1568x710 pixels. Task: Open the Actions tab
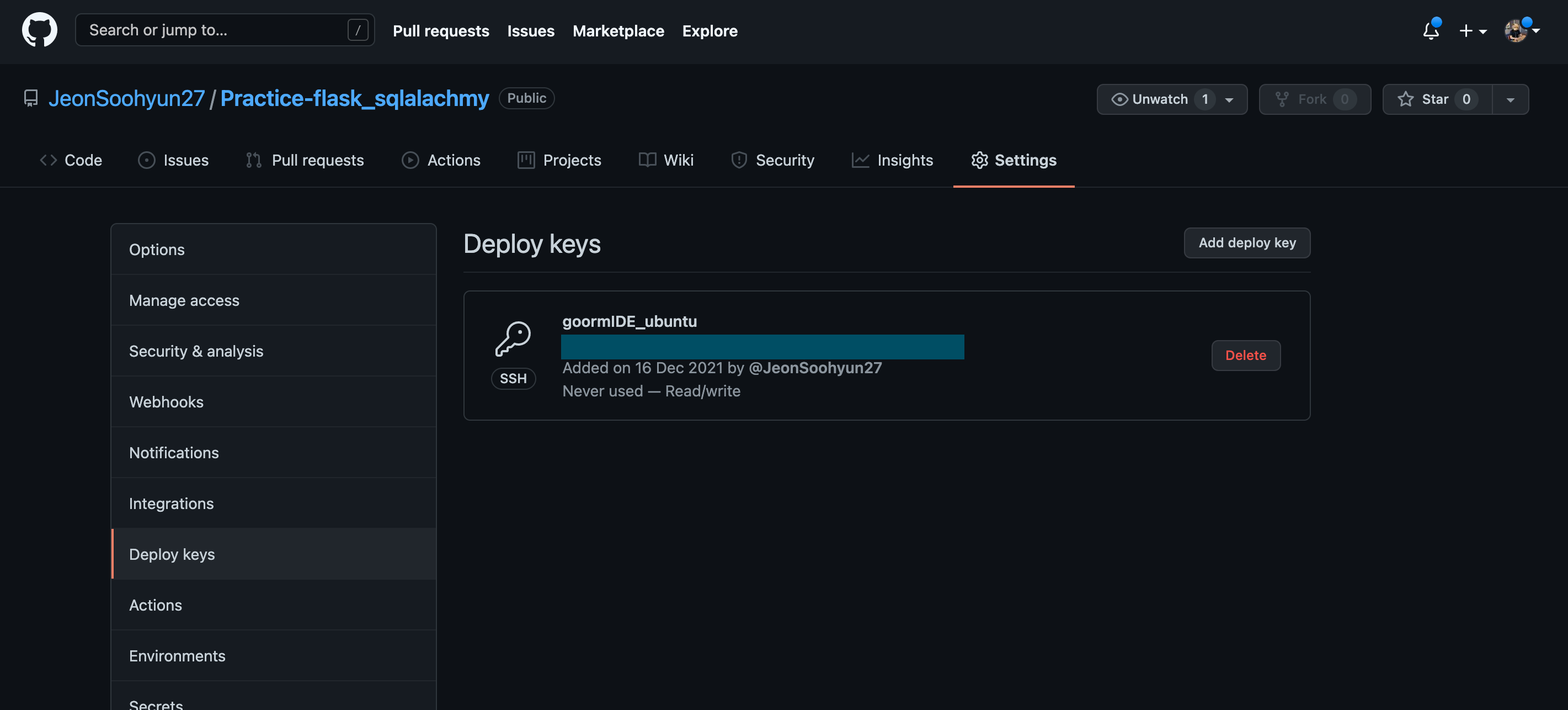441,160
